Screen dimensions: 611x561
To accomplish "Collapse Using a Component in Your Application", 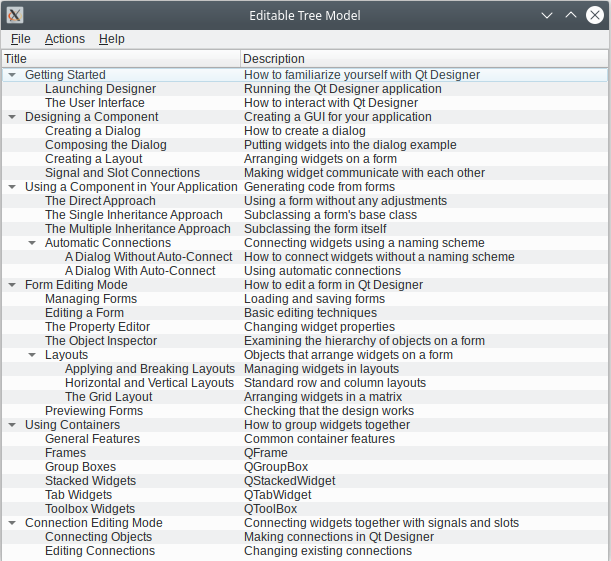I will pos(12,187).
